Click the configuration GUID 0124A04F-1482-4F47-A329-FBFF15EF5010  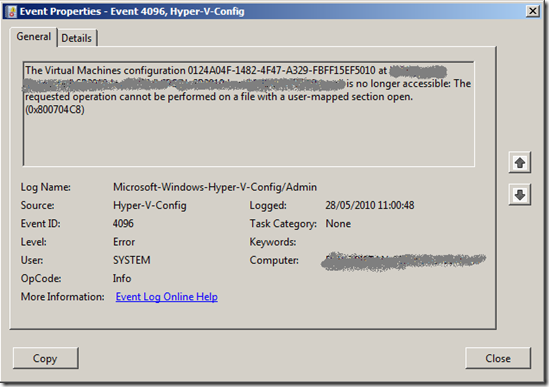tap(282, 70)
